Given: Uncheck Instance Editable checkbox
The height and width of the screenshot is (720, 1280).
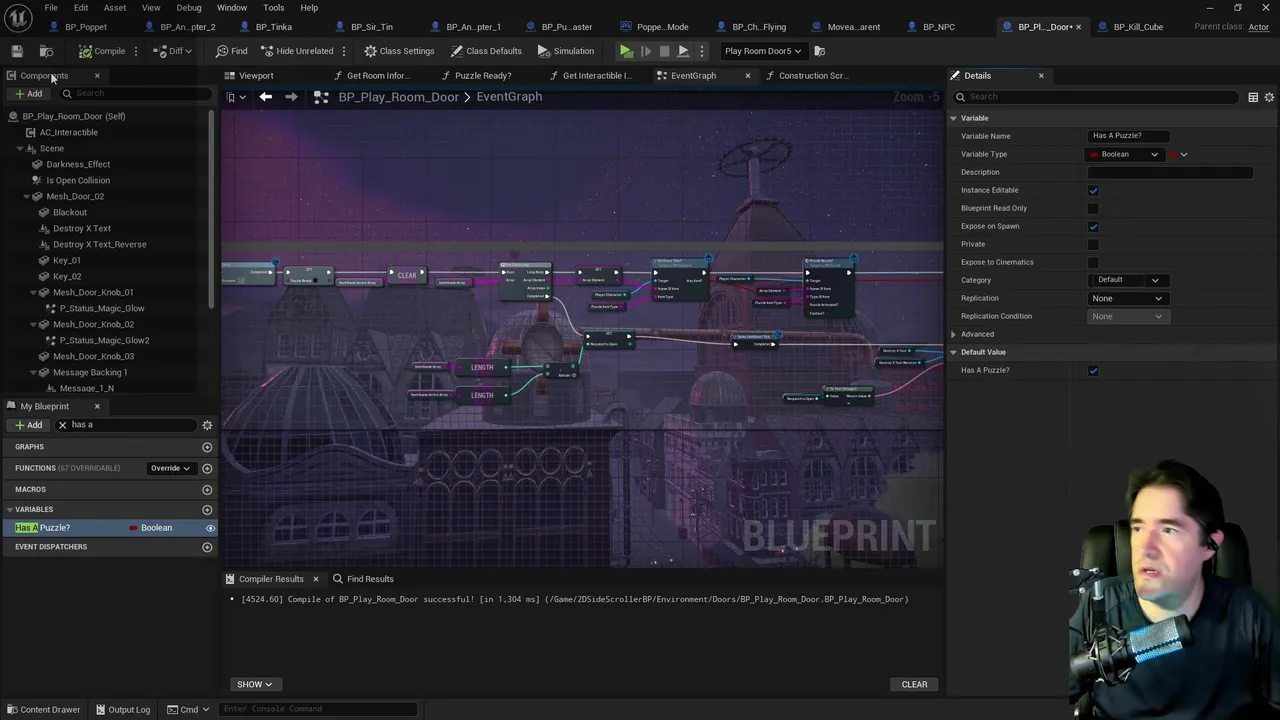Looking at the screenshot, I should pyautogui.click(x=1093, y=190).
